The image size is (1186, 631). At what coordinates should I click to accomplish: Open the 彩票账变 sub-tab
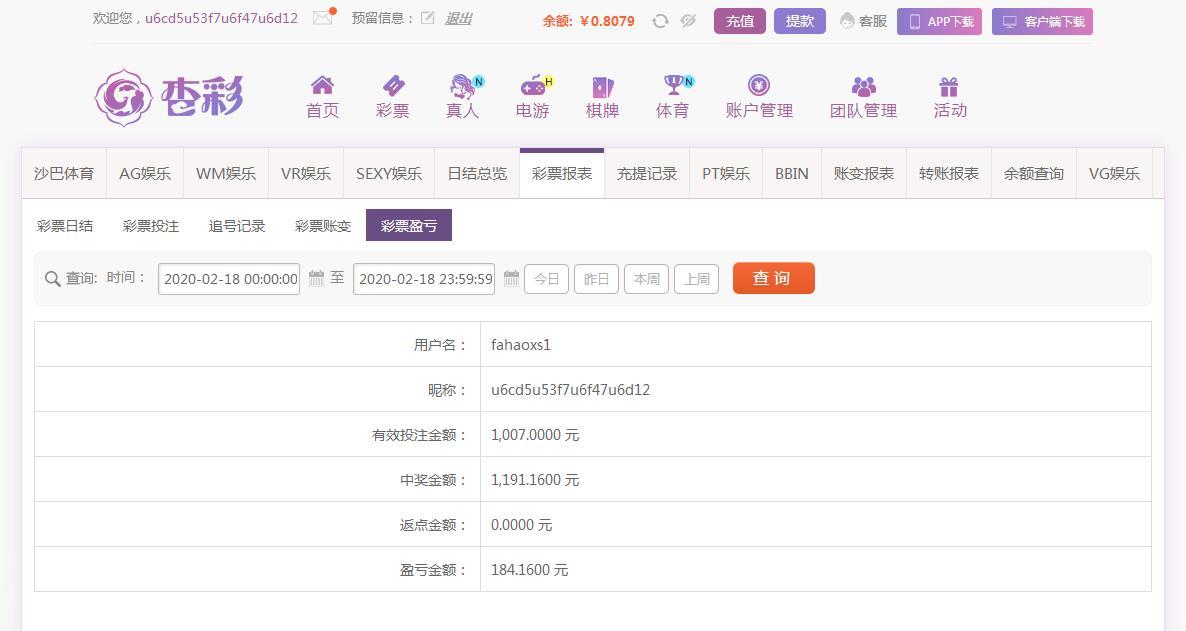323,225
